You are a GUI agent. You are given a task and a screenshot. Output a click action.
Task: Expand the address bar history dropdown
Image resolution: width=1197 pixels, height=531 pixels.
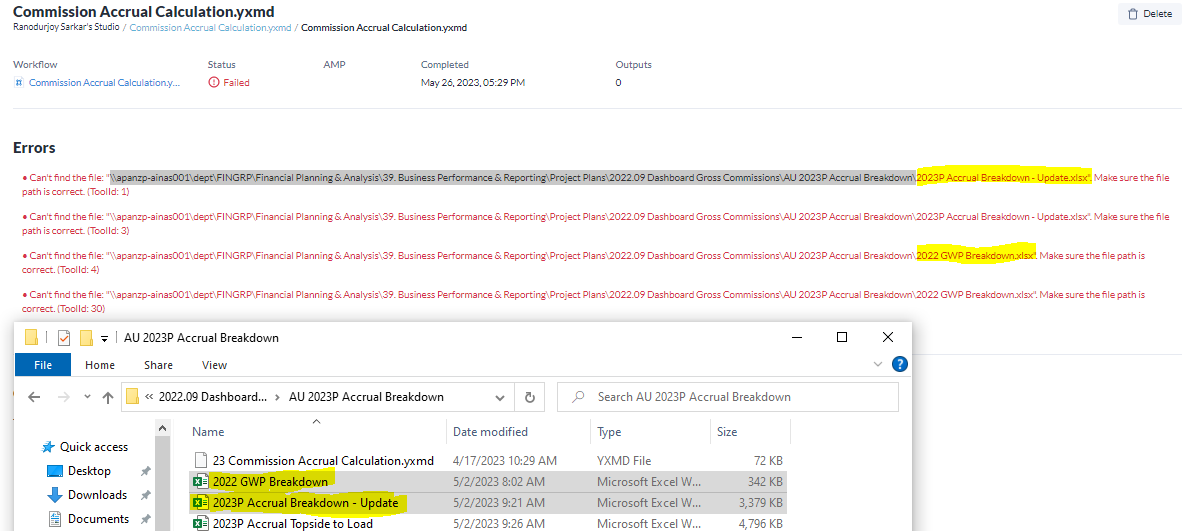point(501,397)
